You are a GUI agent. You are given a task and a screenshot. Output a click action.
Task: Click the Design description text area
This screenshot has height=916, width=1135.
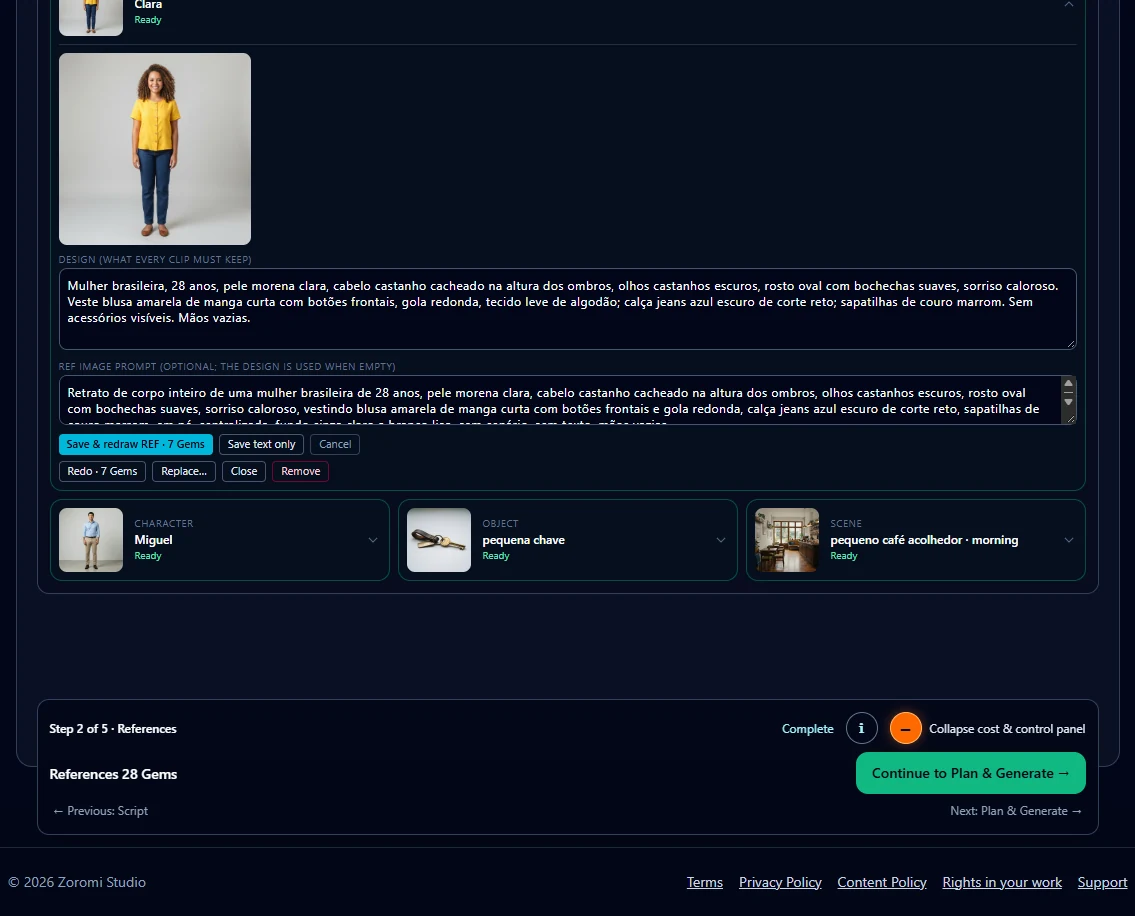pos(568,309)
